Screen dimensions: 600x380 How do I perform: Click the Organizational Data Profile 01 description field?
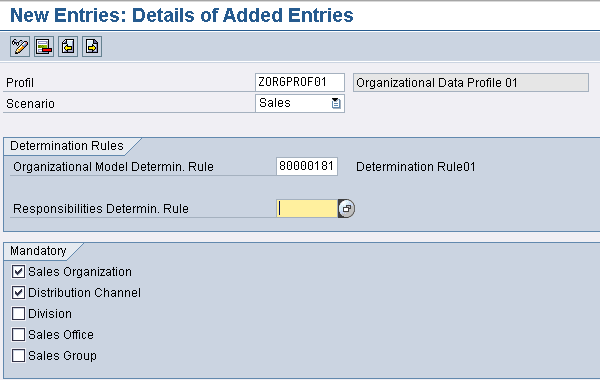click(471, 83)
